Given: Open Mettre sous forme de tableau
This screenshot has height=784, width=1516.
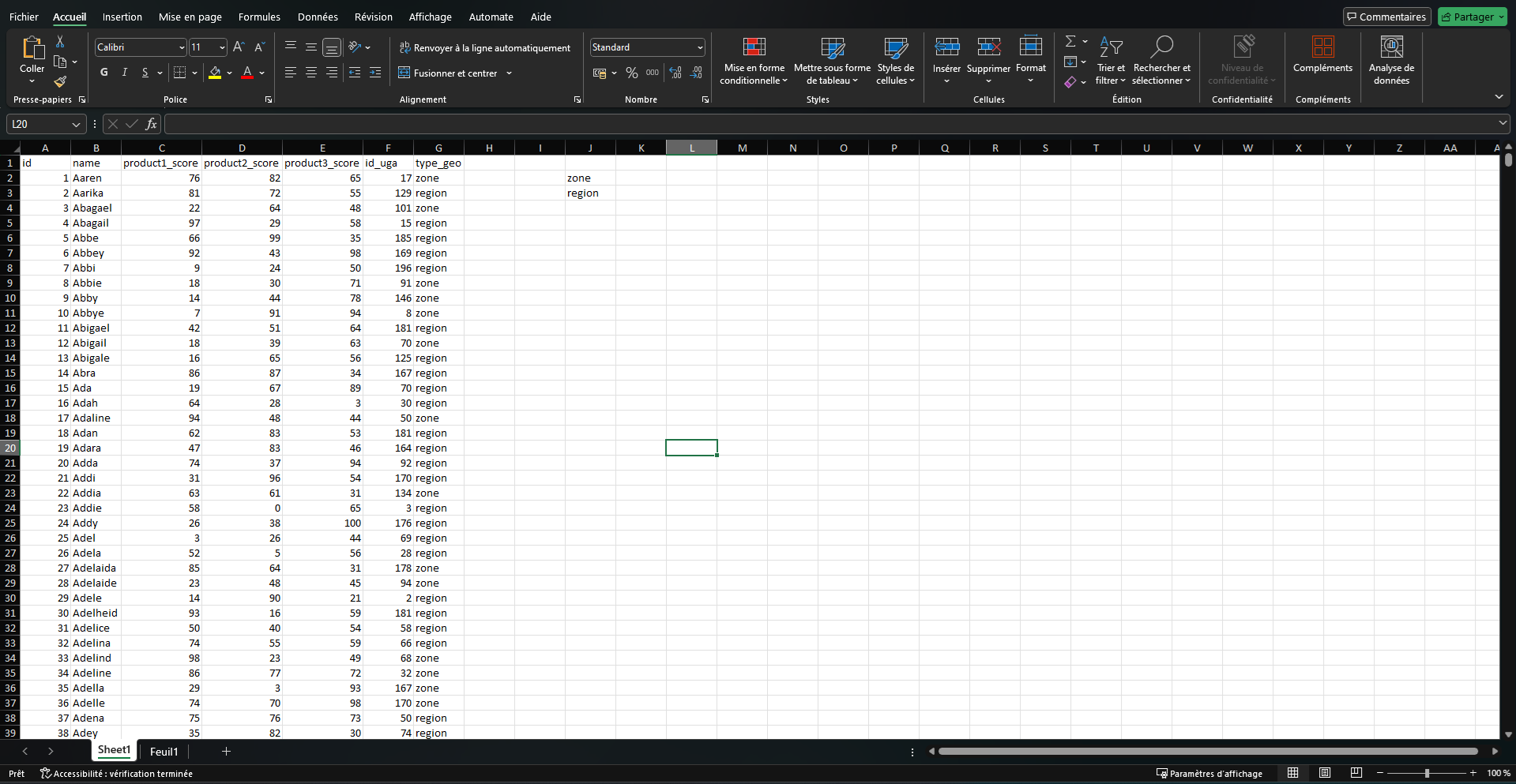Looking at the screenshot, I should point(832,61).
